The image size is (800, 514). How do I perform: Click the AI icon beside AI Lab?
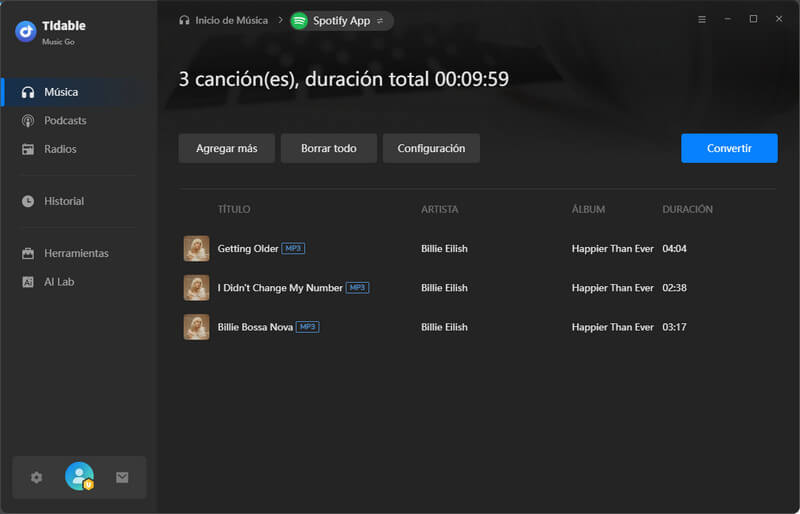[28, 282]
